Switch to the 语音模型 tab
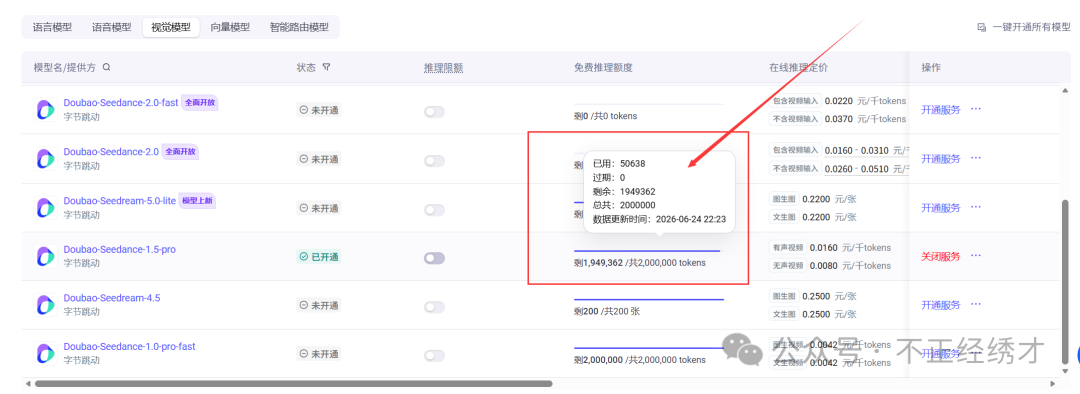The height and width of the screenshot is (394, 1080). click(112, 28)
